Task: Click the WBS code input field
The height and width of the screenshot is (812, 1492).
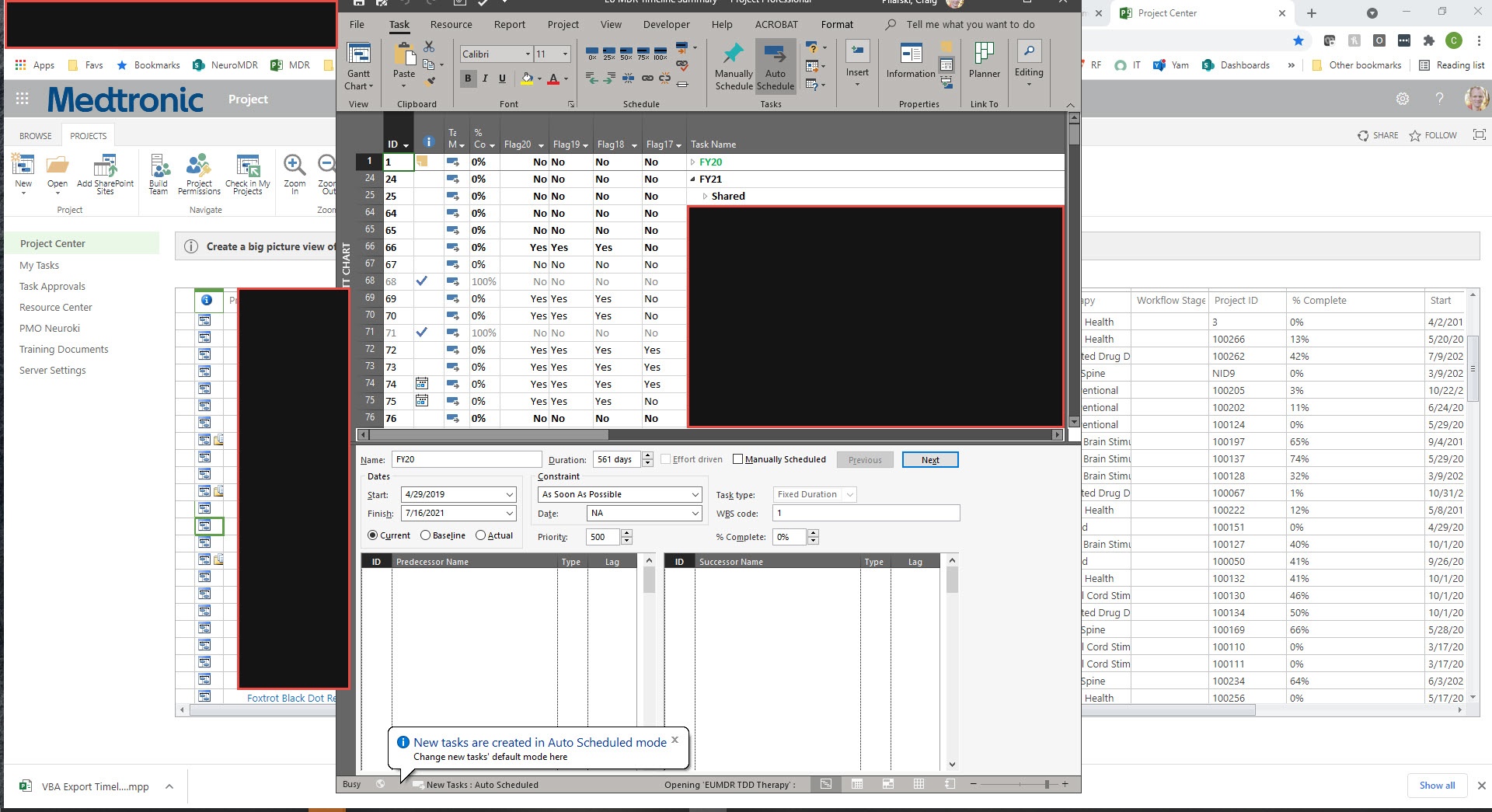Action: click(866, 513)
